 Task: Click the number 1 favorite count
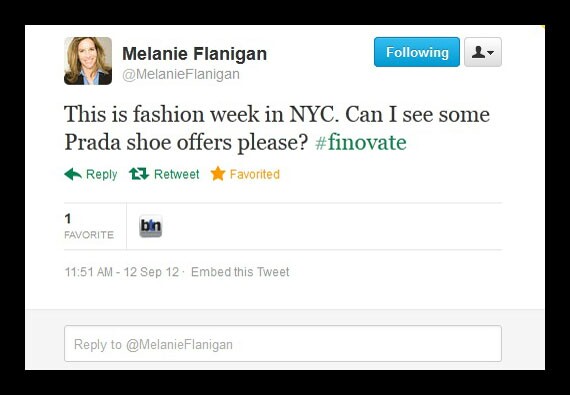point(68,219)
